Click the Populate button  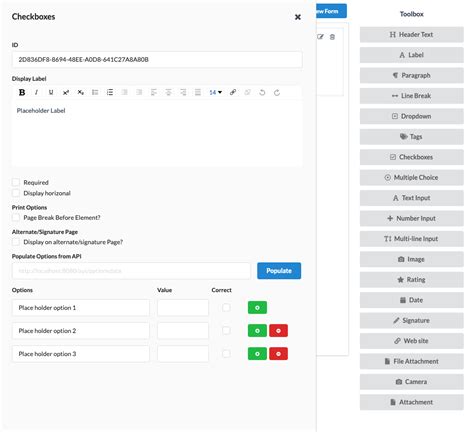(x=279, y=271)
